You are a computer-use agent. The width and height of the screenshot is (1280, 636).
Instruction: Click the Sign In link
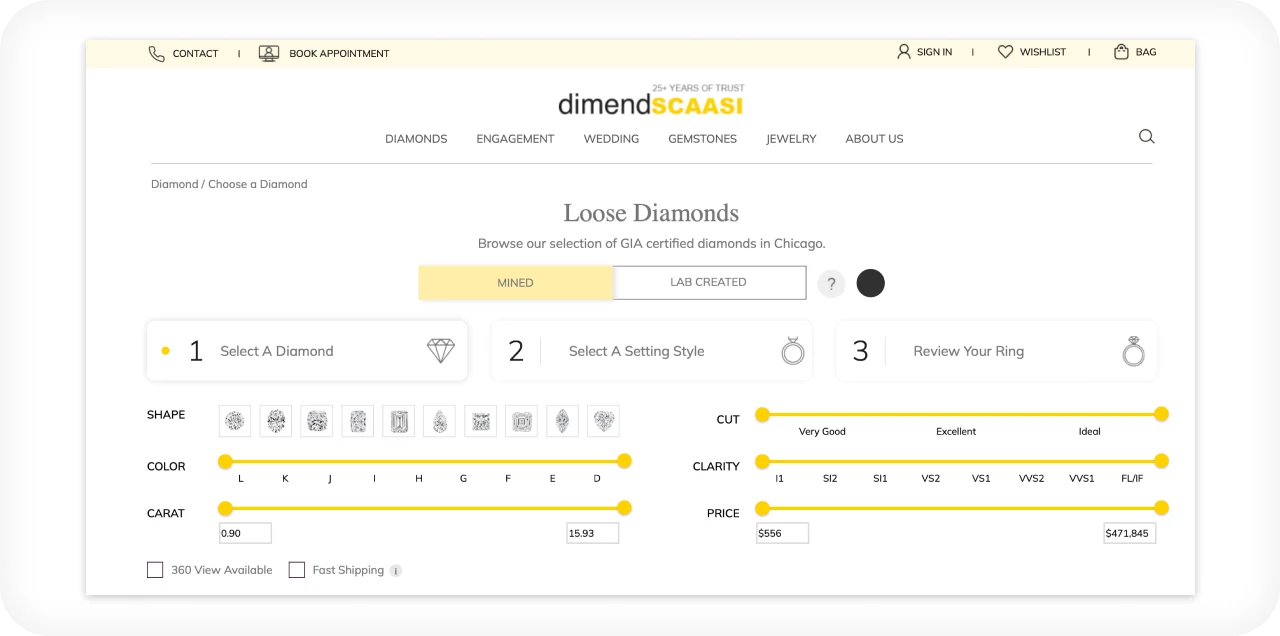pos(934,52)
